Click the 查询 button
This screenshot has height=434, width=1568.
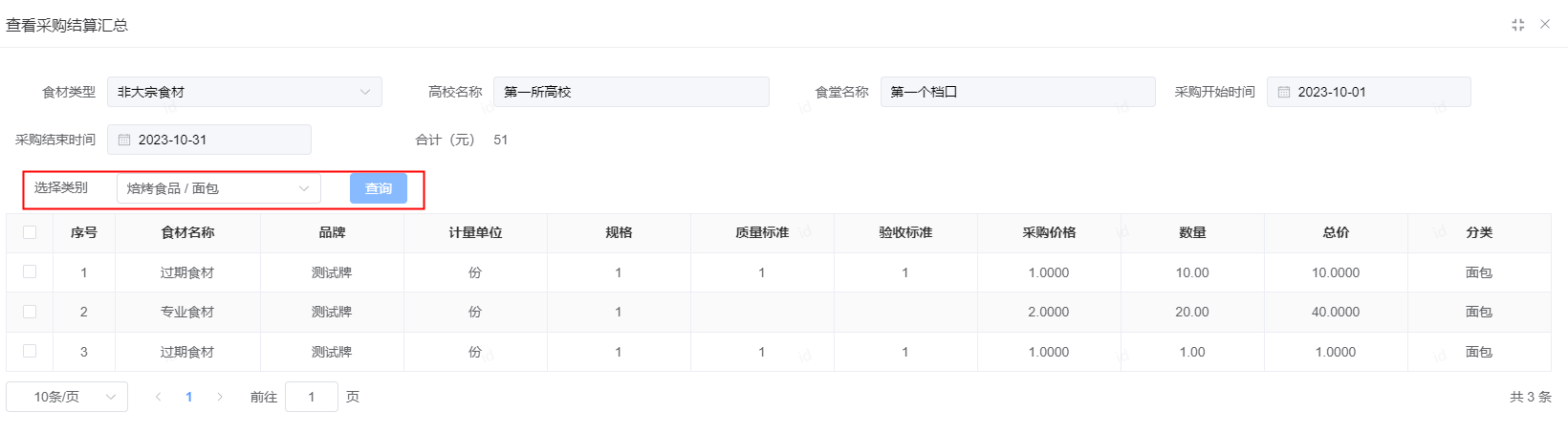point(379,188)
